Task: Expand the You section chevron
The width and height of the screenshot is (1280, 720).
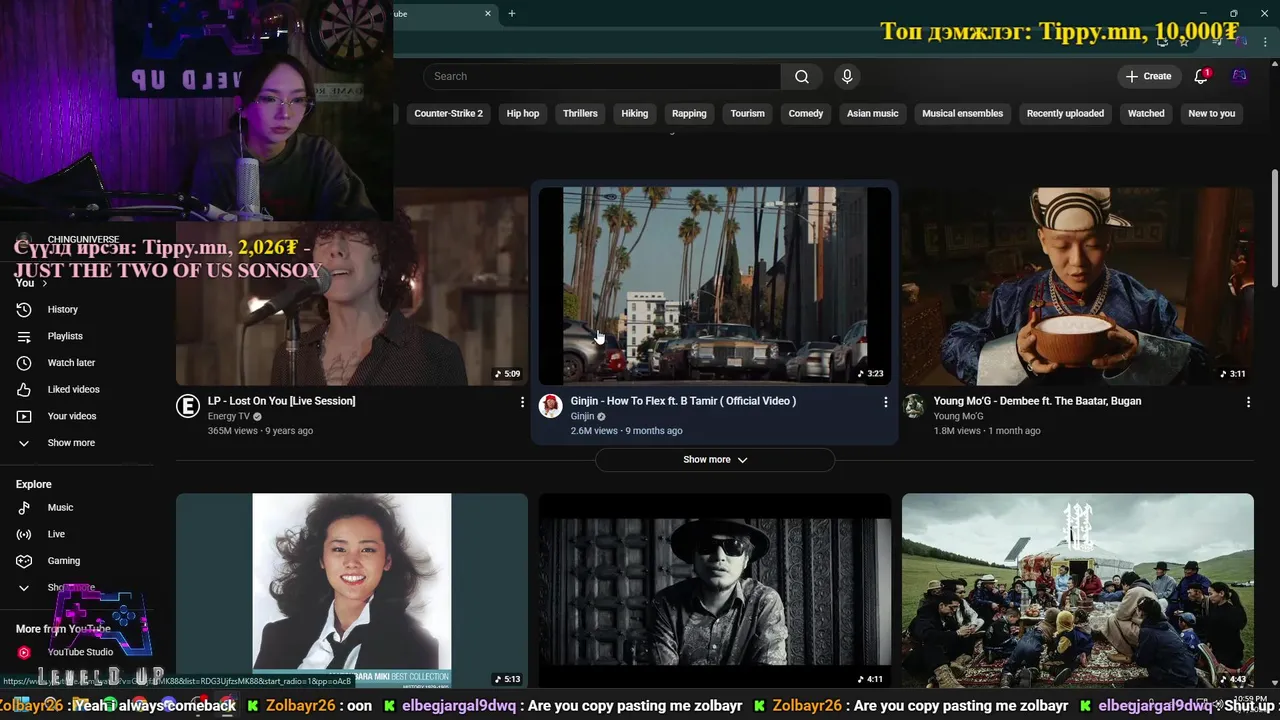Action: pyautogui.click(x=44, y=283)
